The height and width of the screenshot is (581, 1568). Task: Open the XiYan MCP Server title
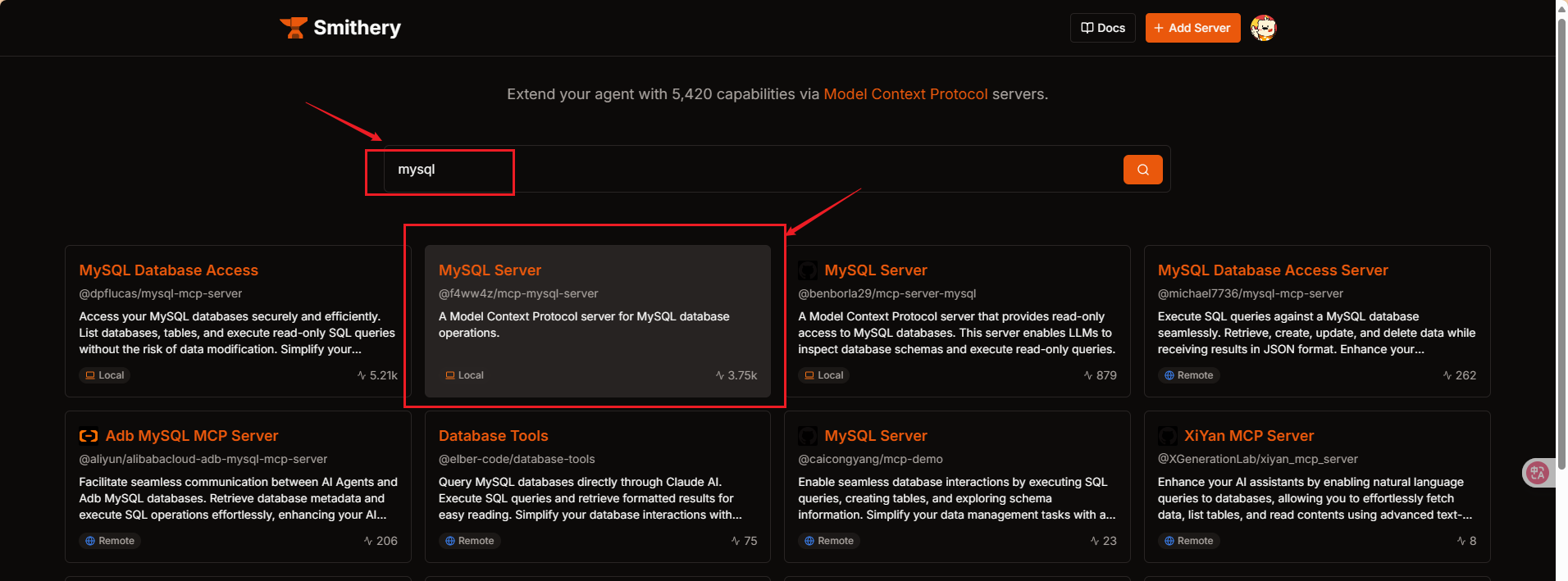[1249, 436]
